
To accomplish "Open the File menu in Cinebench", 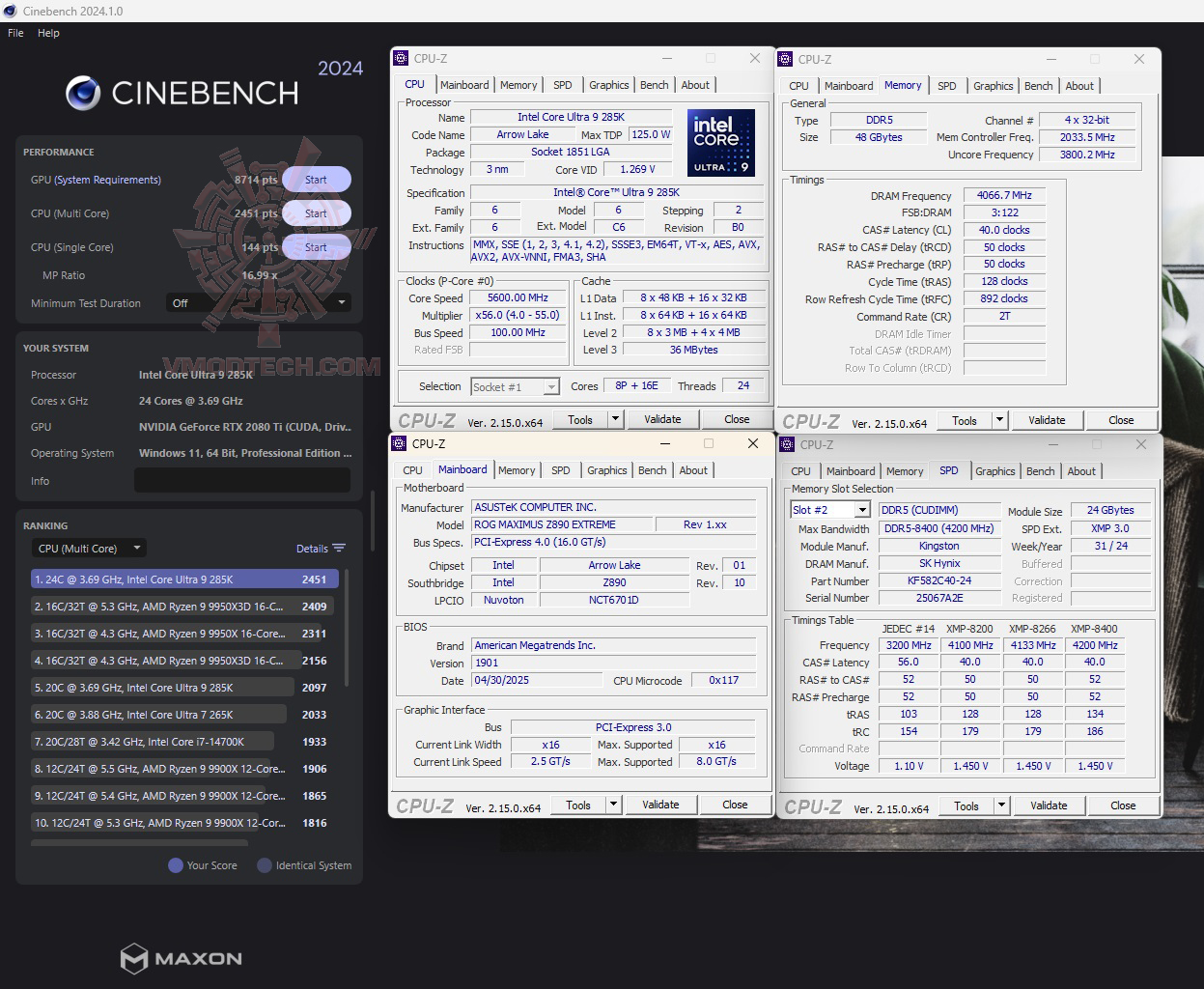I will 15,33.
